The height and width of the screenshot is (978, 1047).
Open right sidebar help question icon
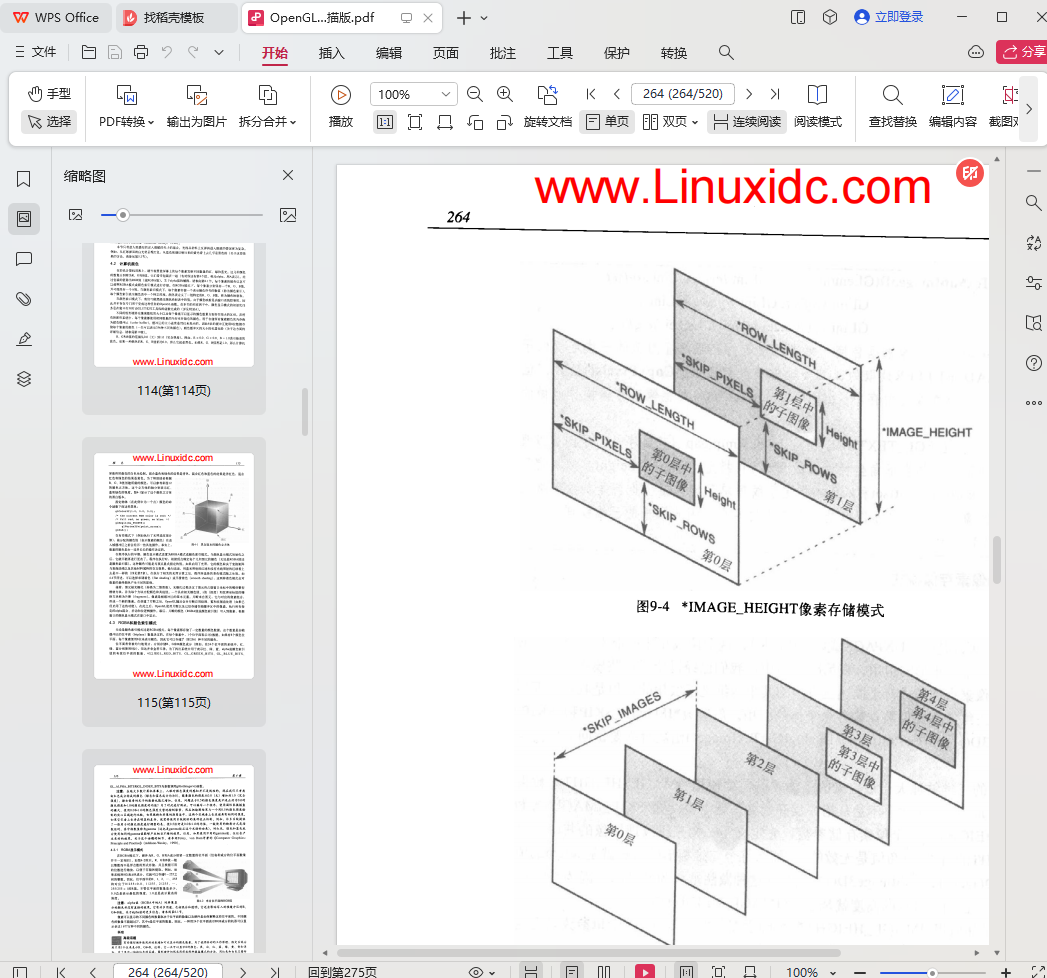coord(1034,362)
